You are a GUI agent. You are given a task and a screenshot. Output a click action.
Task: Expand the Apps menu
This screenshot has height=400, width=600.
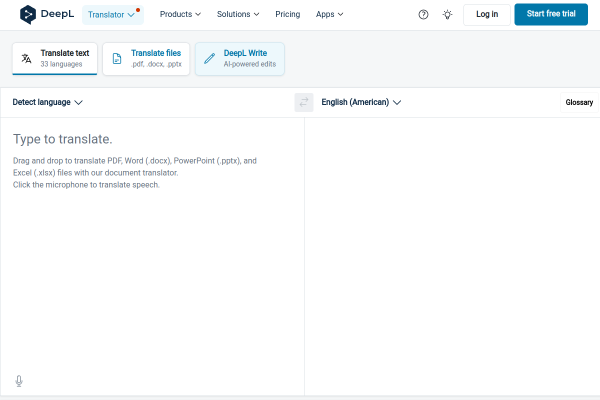[x=329, y=14]
